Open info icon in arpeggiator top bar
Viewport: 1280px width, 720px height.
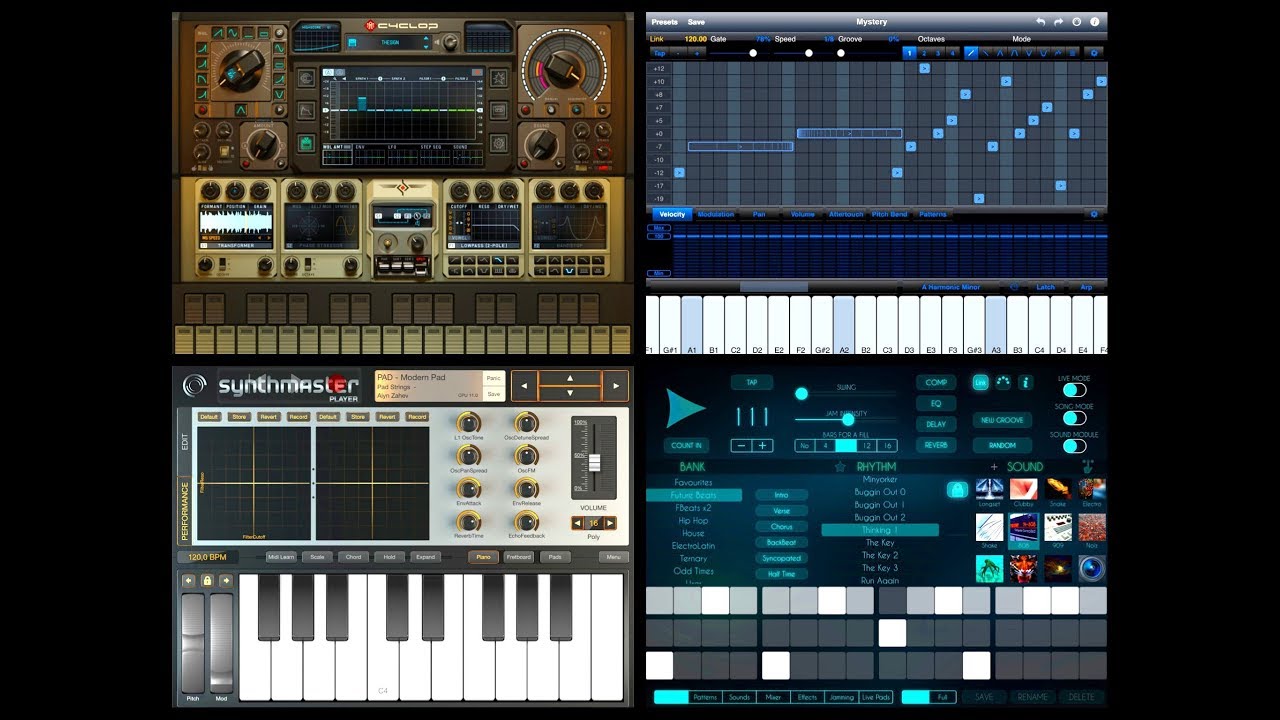[x=1094, y=21]
